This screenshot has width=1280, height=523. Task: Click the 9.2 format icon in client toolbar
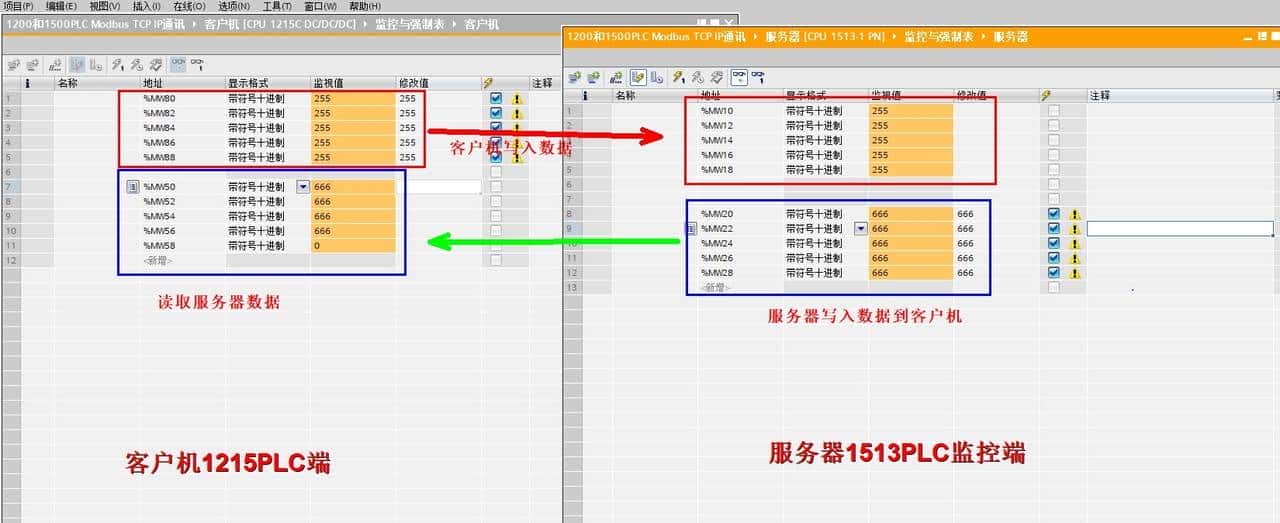coord(56,64)
